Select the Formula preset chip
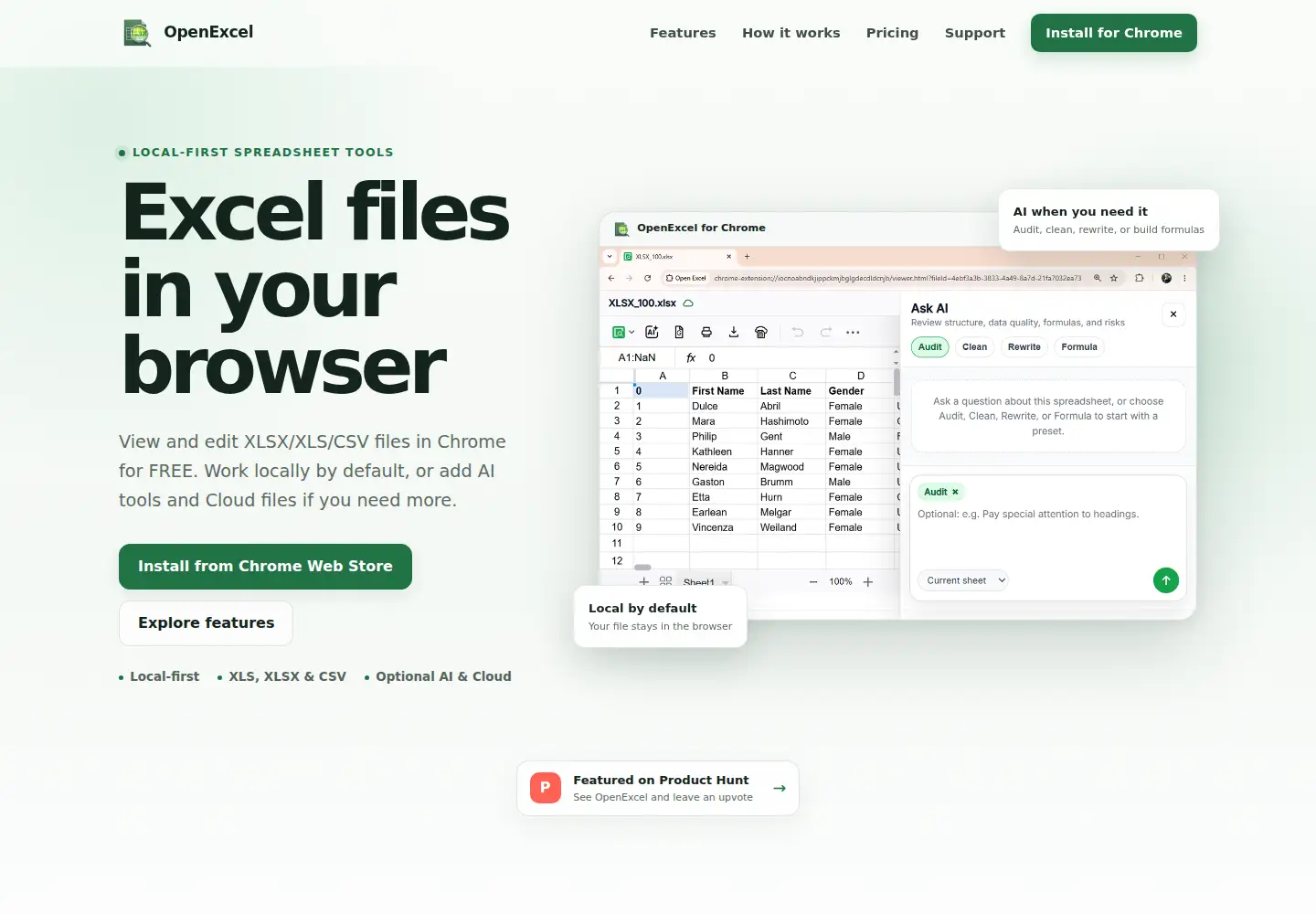Viewport: 1316px width, 914px height. [1079, 347]
